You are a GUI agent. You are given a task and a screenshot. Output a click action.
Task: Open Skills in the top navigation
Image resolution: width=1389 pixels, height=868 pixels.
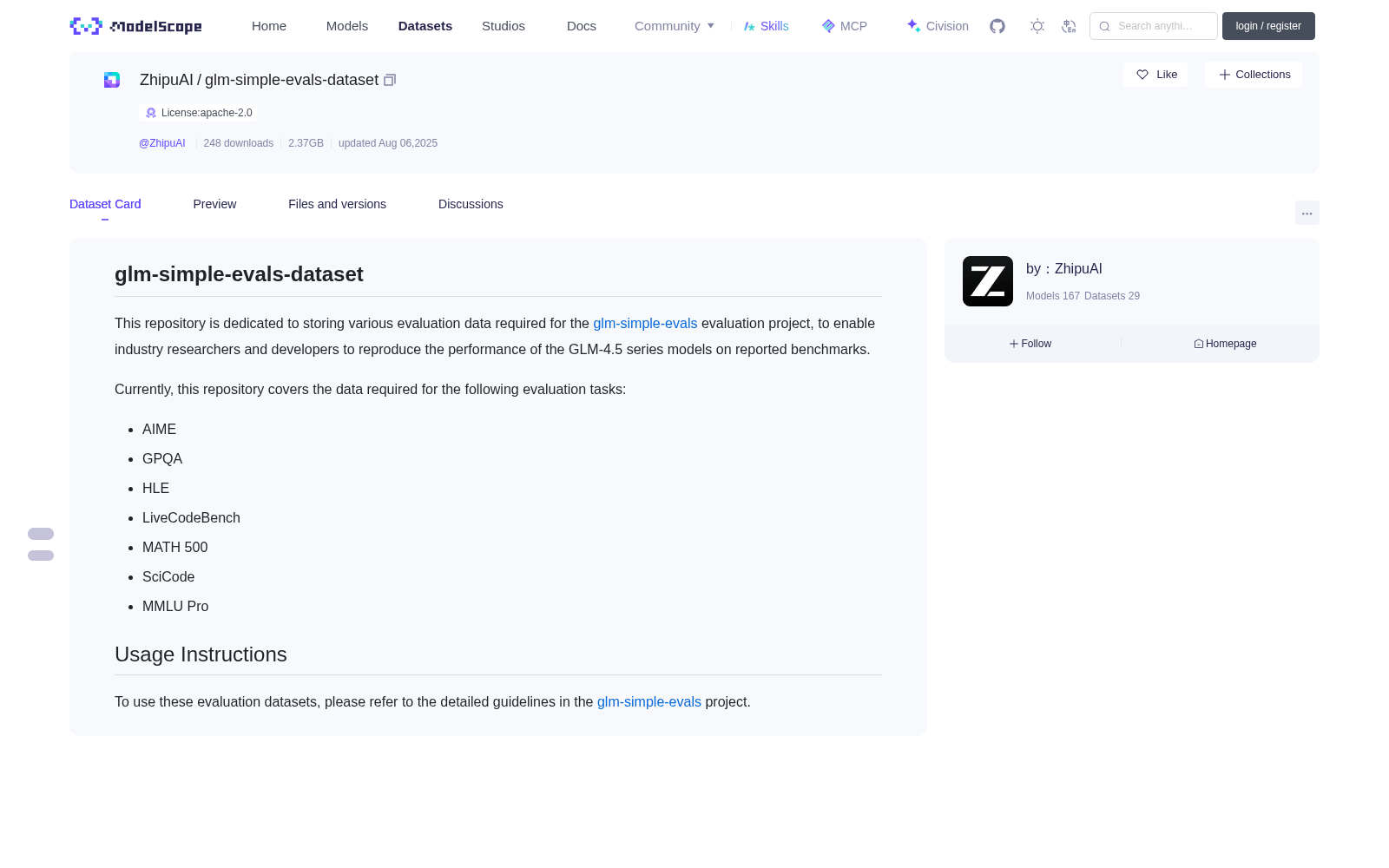click(766, 26)
